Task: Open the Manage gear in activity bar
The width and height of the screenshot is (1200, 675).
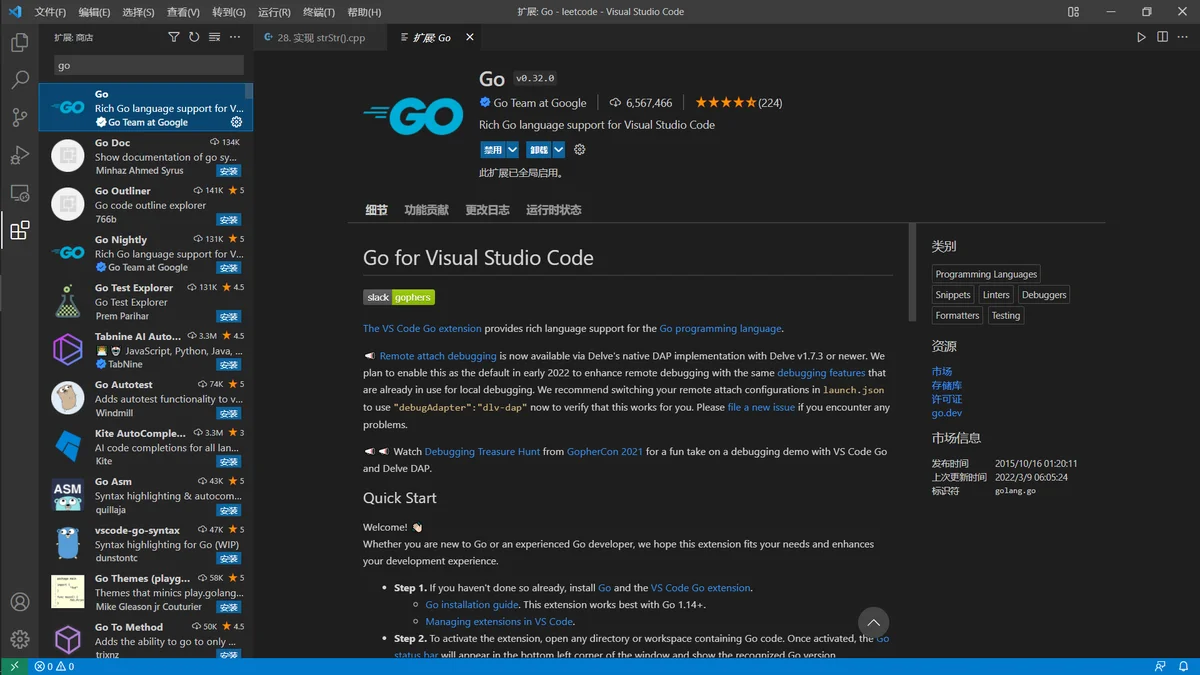Action: [19, 639]
